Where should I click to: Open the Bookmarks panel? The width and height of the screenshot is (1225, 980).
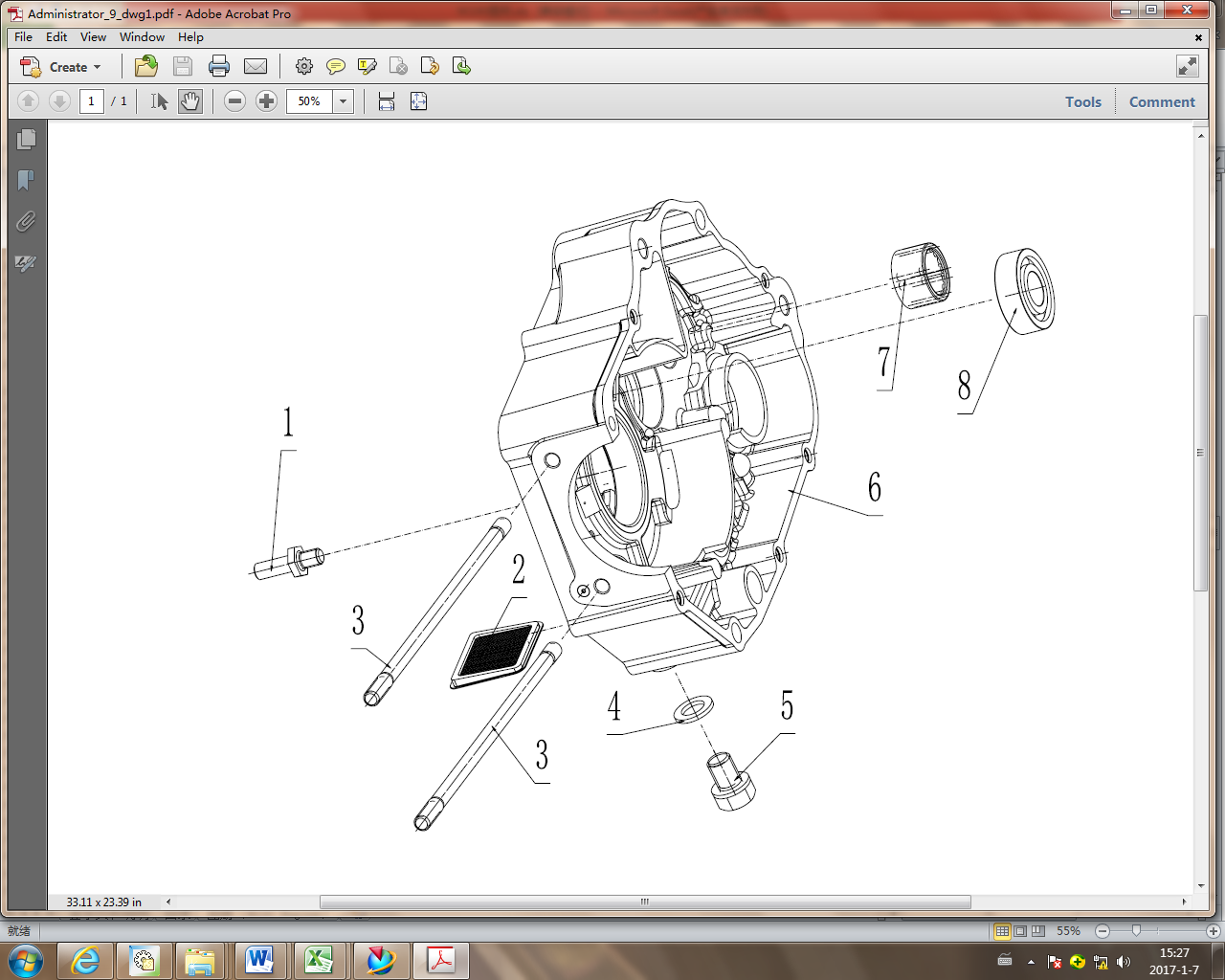[x=26, y=180]
